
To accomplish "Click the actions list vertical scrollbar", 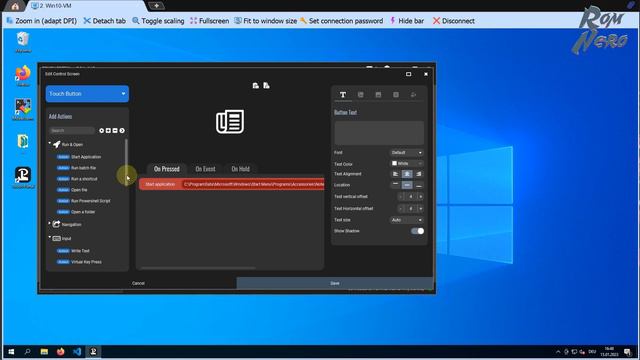I will click(x=127, y=162).
